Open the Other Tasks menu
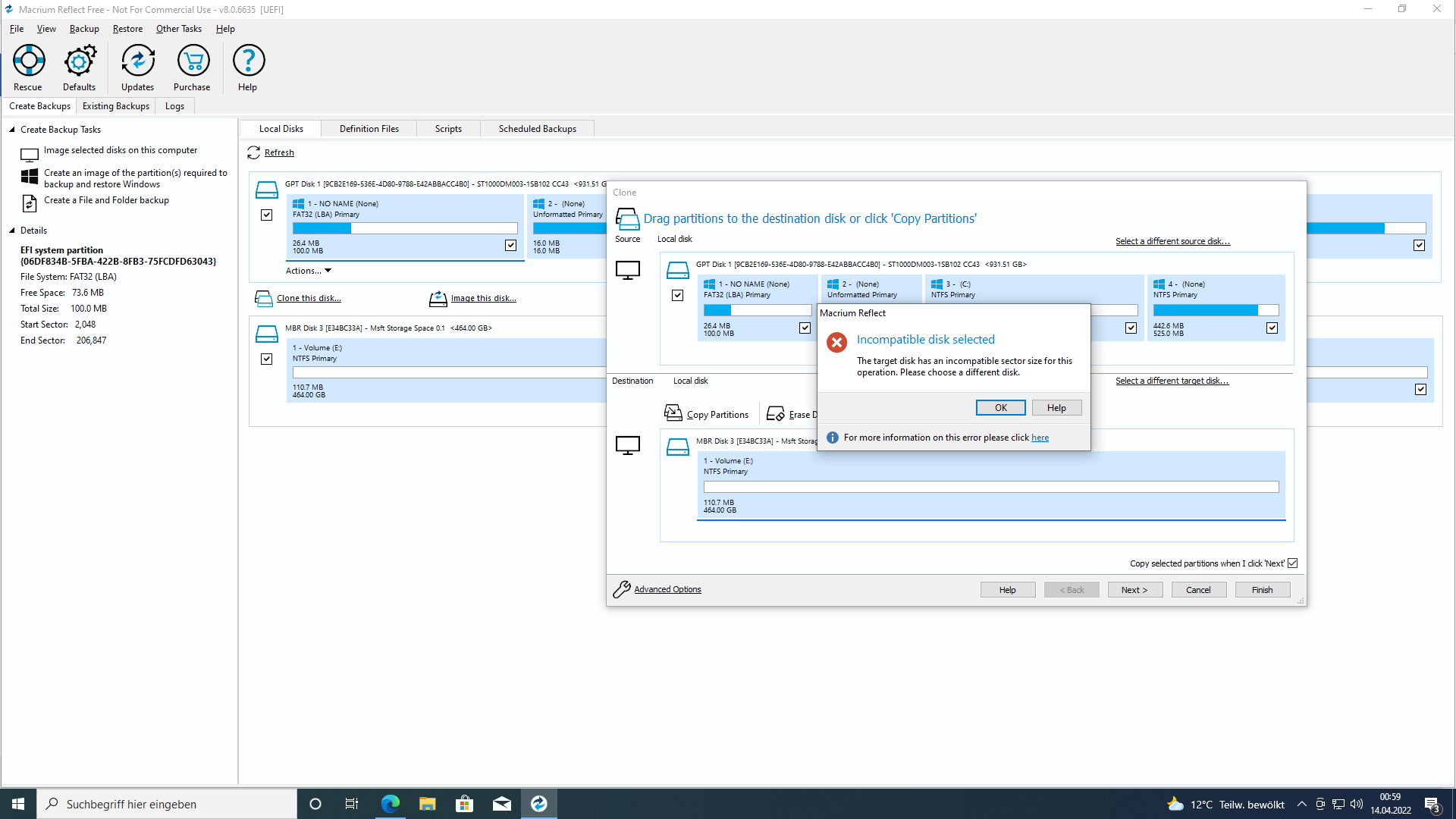The width and height of the screenshot is (1456, 819). click(179, 29)
